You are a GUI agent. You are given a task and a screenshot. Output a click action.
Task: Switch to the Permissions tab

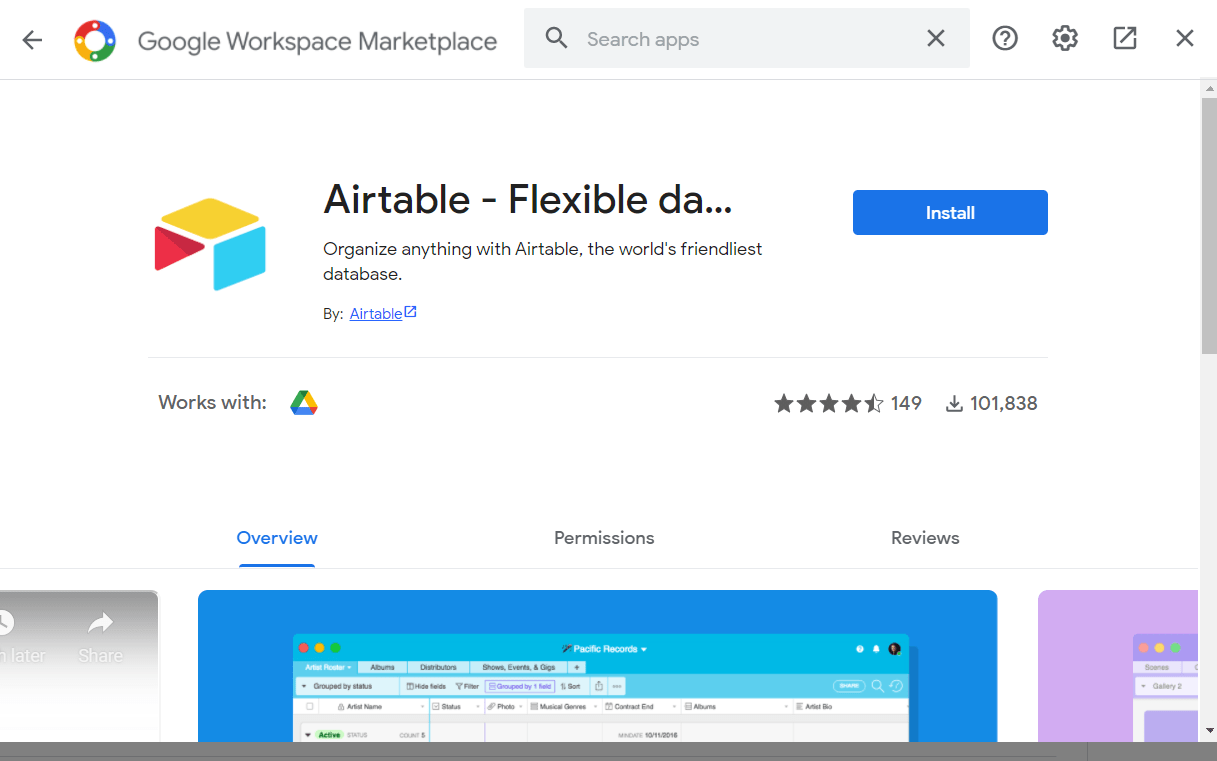tap(604, 538)
